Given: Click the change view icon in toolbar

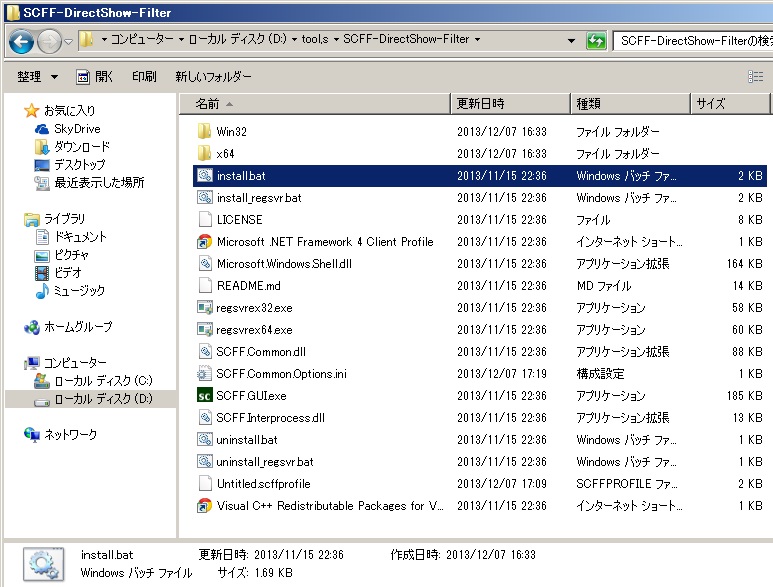Looking at the screenshot, I should [x=755, y=76].
